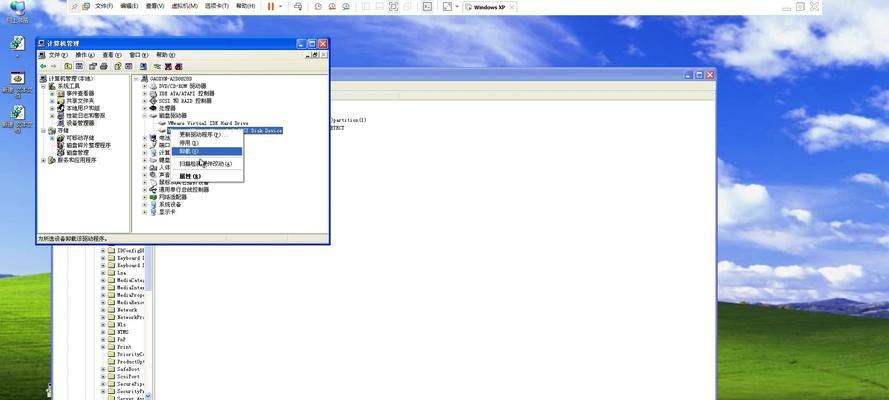The width and height of the screenshot is (889, 400).
Task: Collapse the 存储 node
Action: pyautogui.click(x=44, y=130)
